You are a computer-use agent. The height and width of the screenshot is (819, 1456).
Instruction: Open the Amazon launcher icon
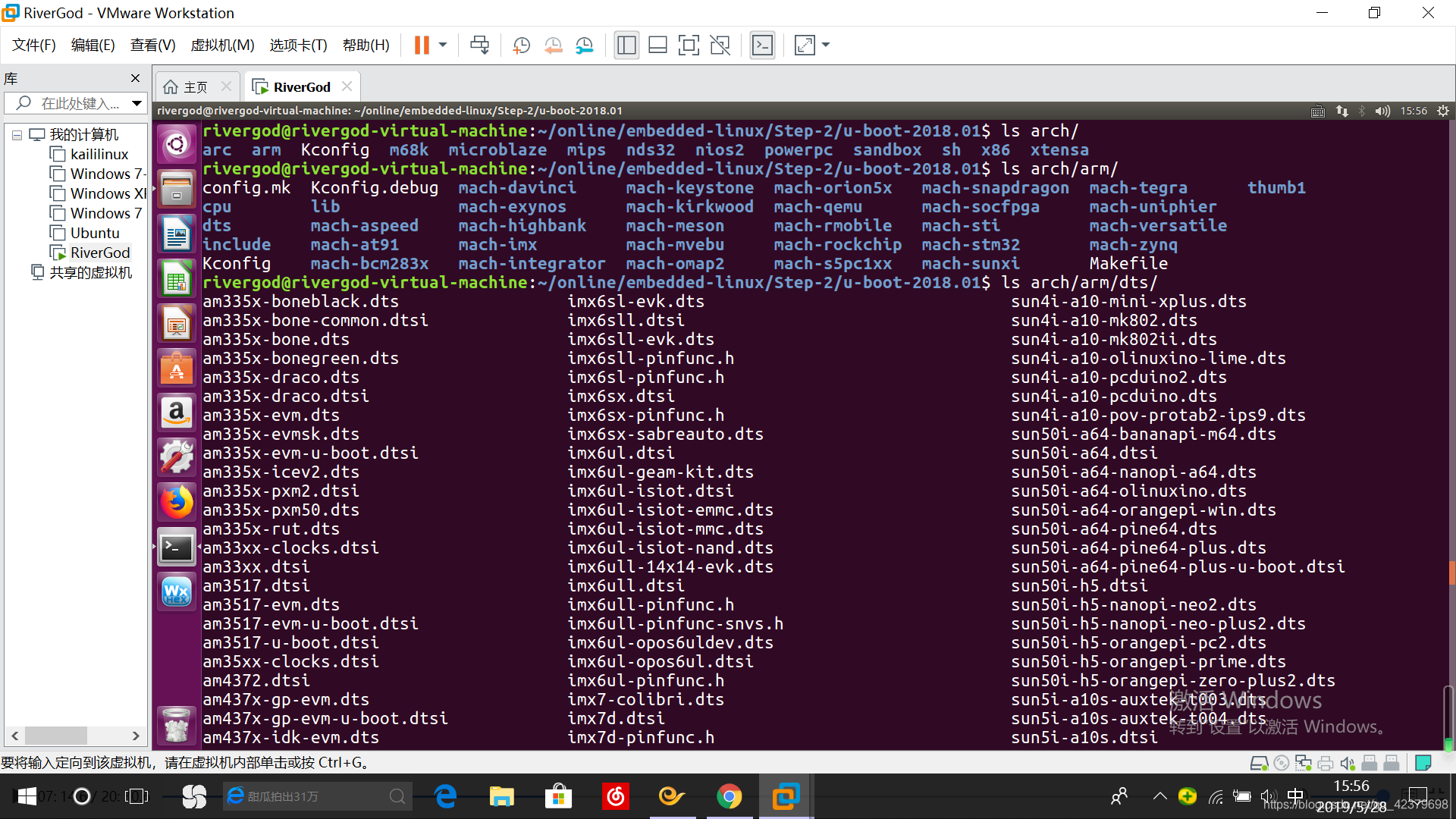click(177, 413)
